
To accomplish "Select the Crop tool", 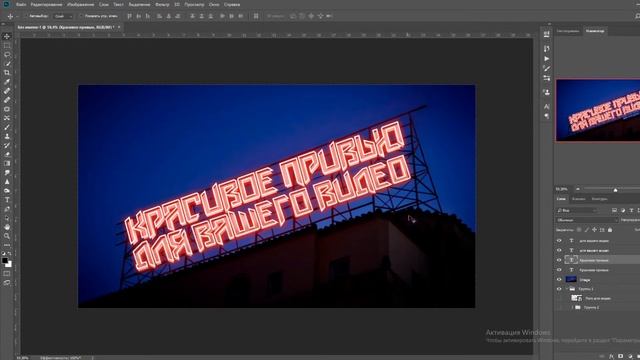I will [x=7, y=73].
